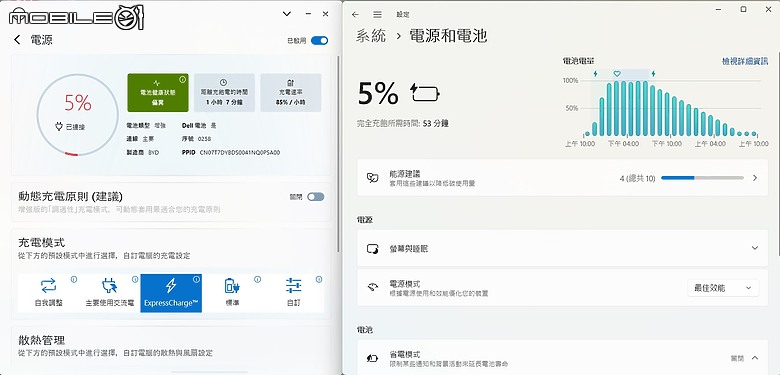Viewport: 780px width, 375px height.
Task: Click the red 5% battery gauge reading
Action: (x=78, y=103)
